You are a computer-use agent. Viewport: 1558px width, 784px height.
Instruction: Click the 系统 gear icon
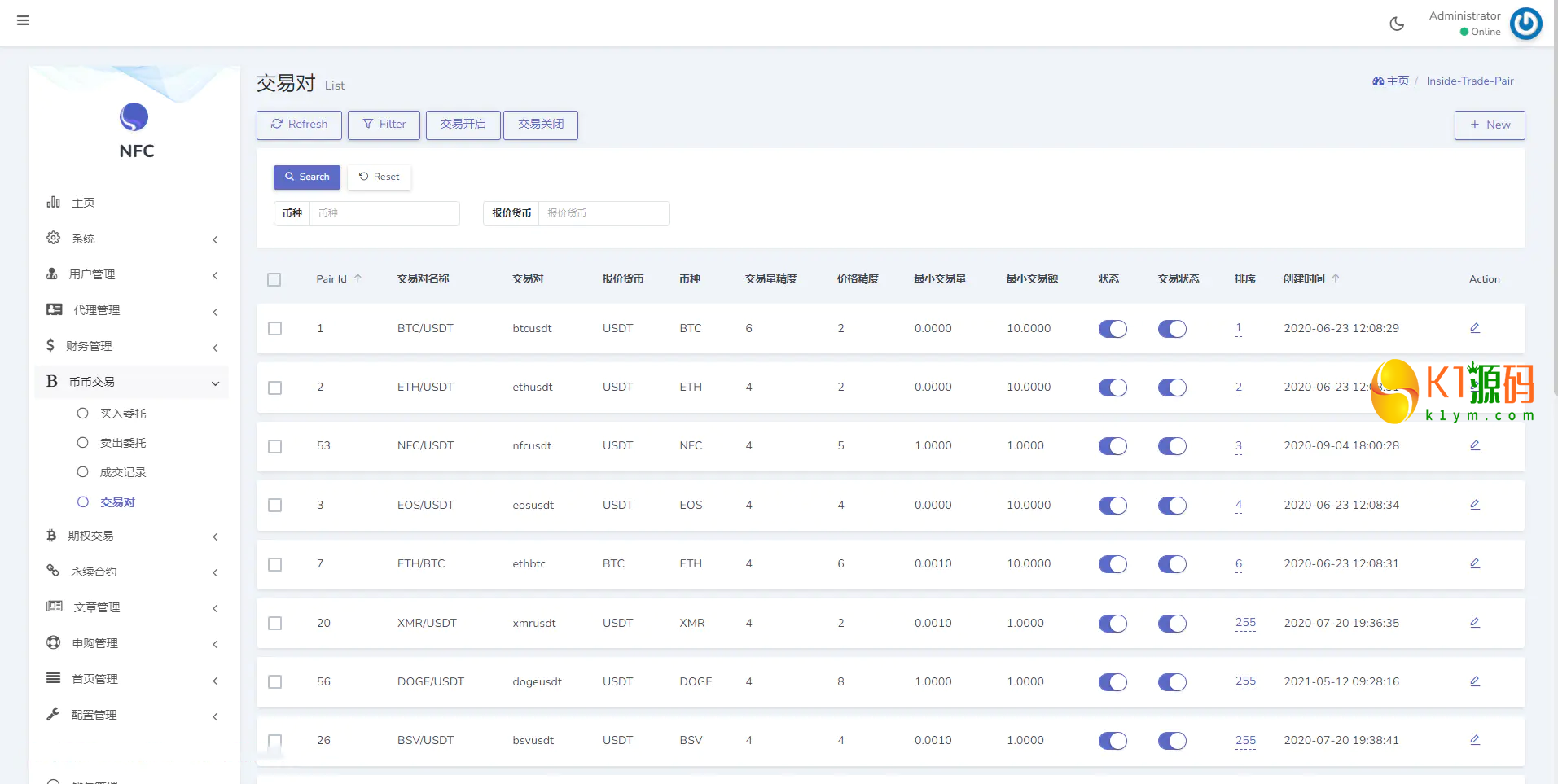click(54, 238)
